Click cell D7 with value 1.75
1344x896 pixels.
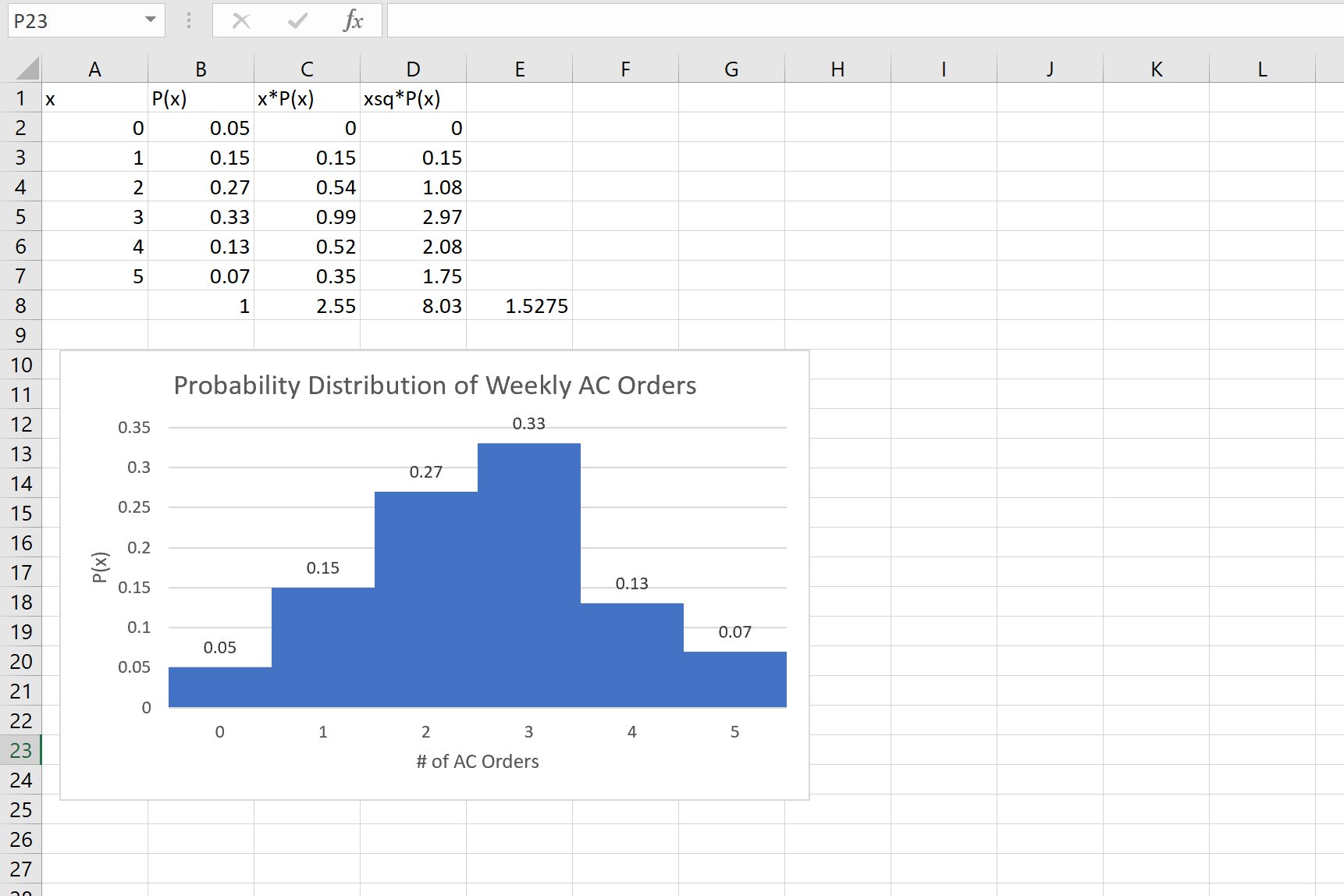tap(413, 276)
